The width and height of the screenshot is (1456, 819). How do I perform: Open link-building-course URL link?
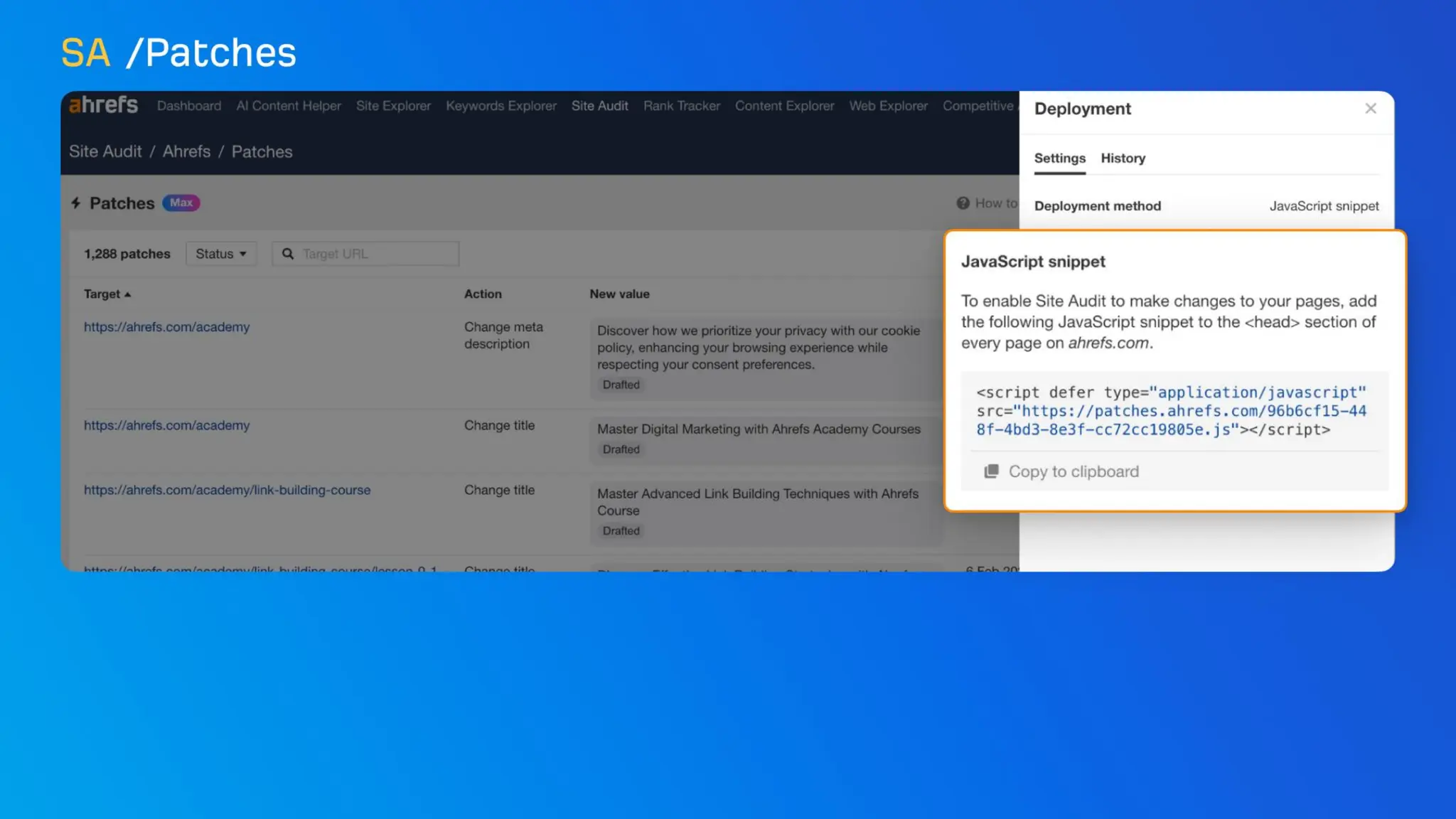click(227, 490)
